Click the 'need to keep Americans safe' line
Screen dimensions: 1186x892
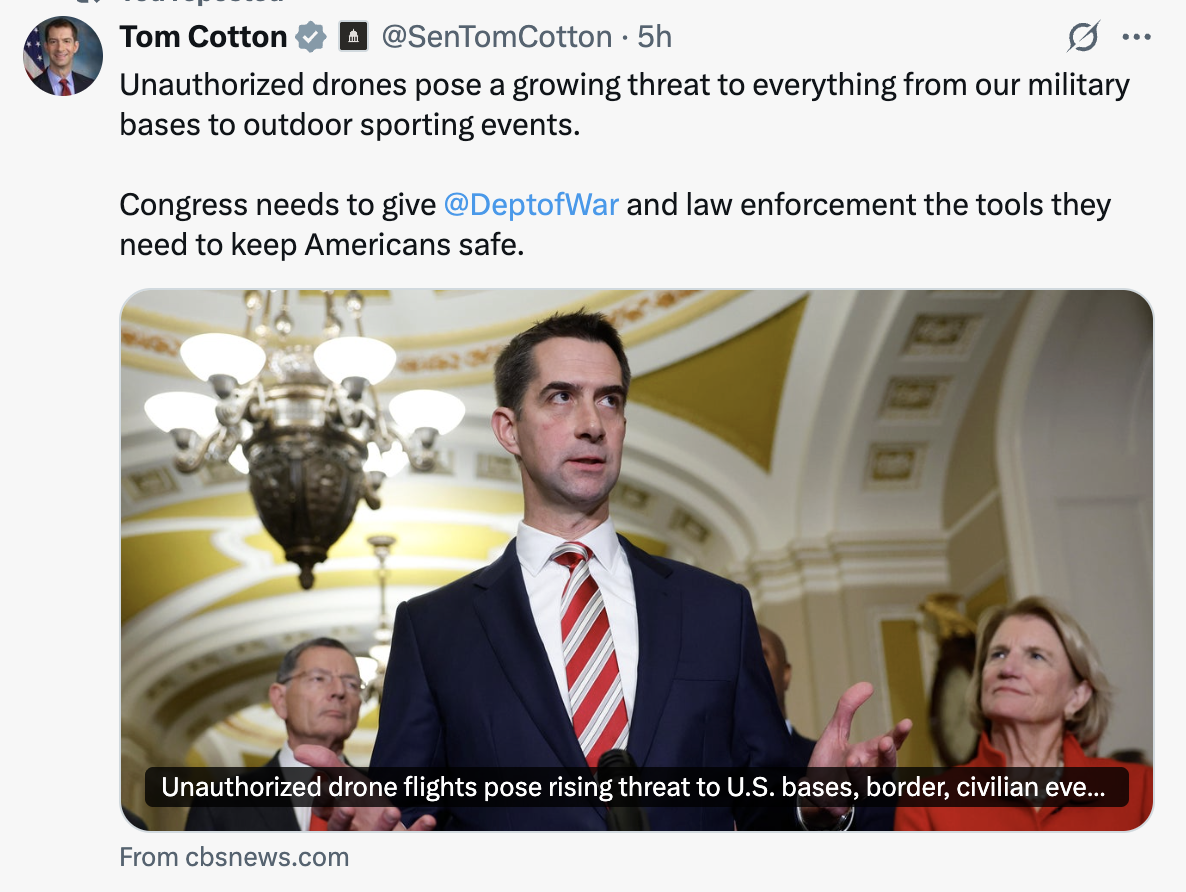321,244
